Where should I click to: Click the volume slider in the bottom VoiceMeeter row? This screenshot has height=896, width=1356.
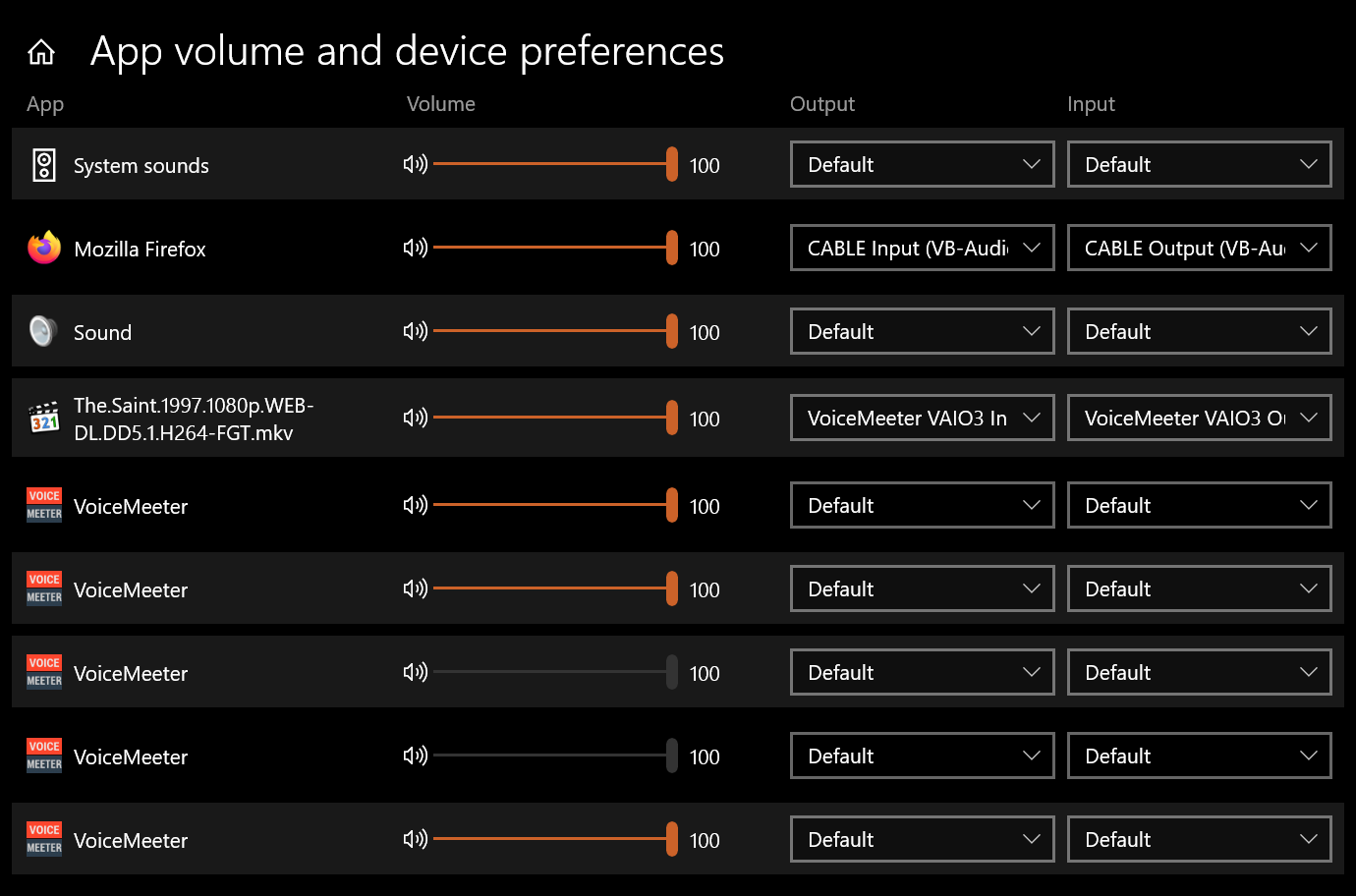click(671, 839)
